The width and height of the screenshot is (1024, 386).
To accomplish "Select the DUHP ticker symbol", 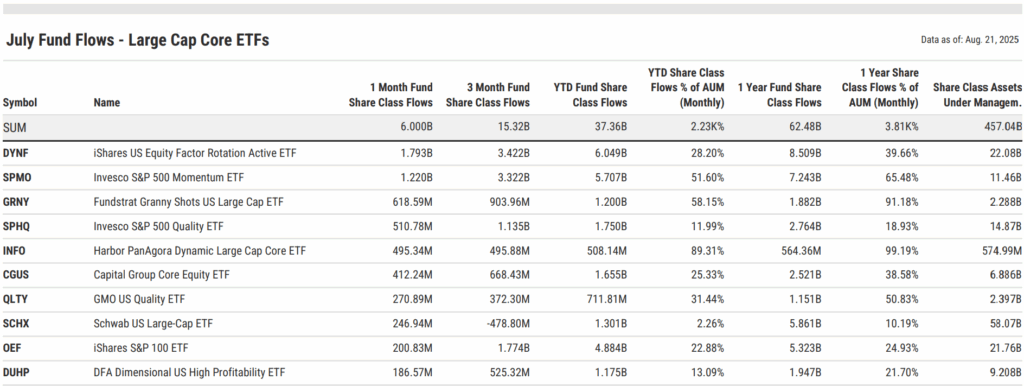I will coord(16,372).
